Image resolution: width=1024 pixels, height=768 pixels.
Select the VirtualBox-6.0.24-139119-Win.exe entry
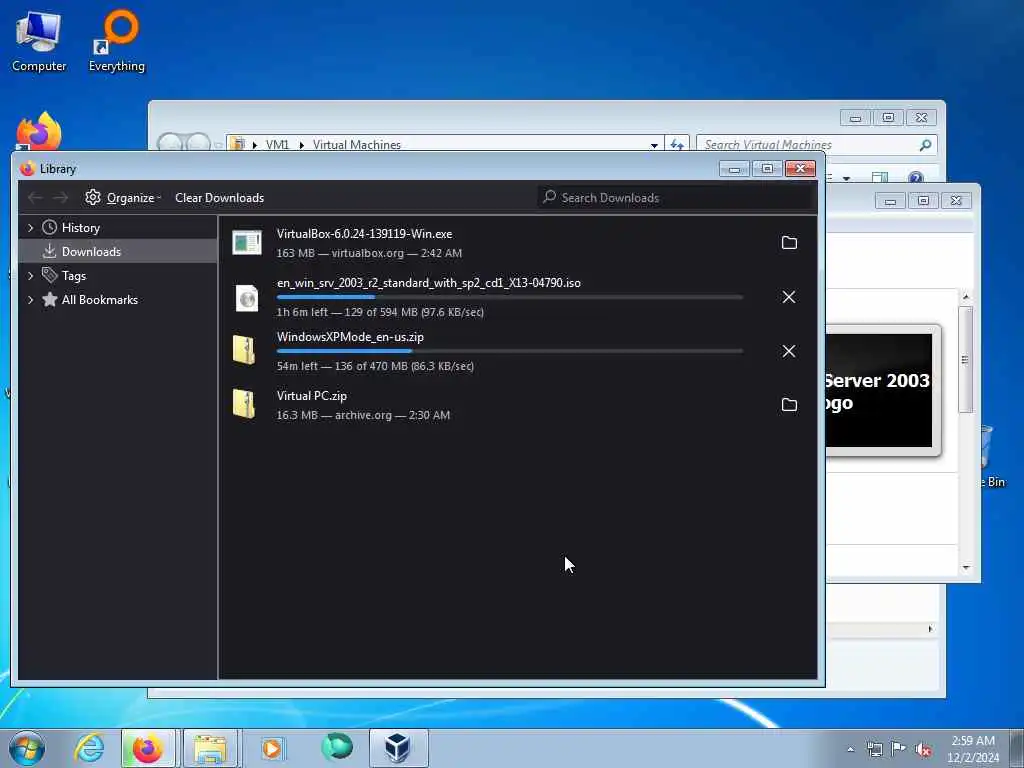coord(517,243)
